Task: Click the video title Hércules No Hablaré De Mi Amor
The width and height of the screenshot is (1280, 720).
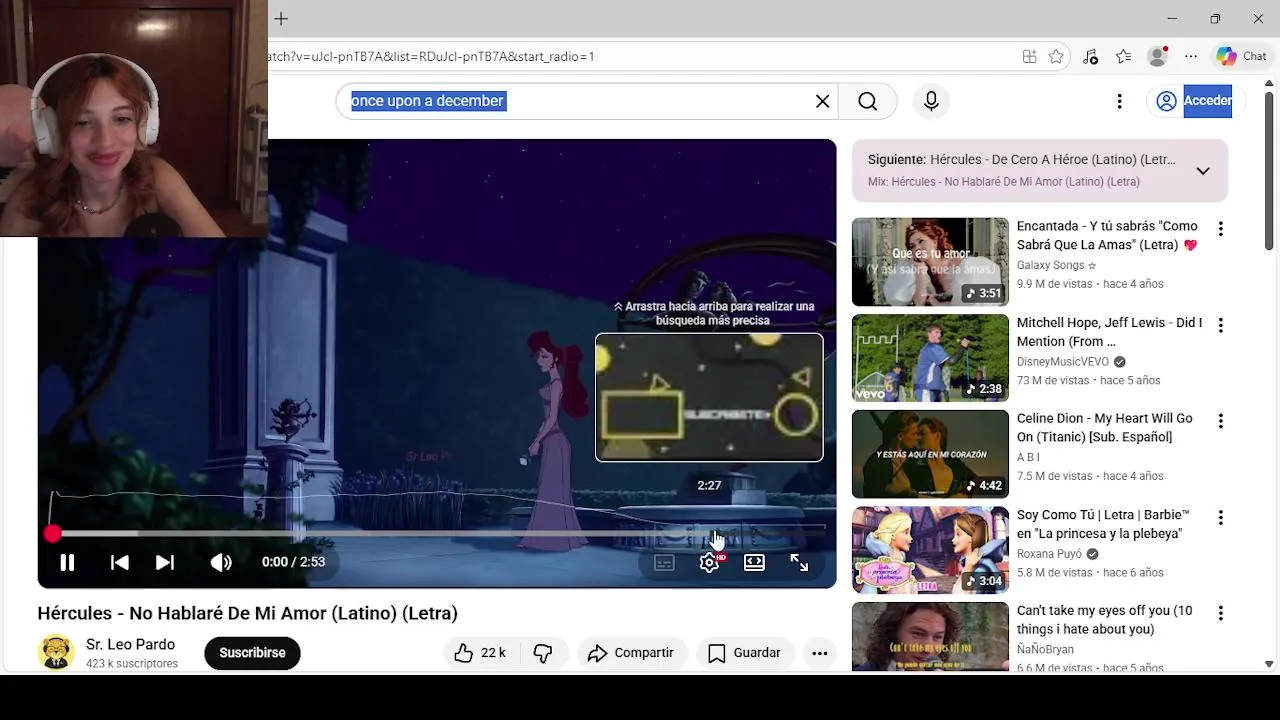Action: [x=247, y=613]
